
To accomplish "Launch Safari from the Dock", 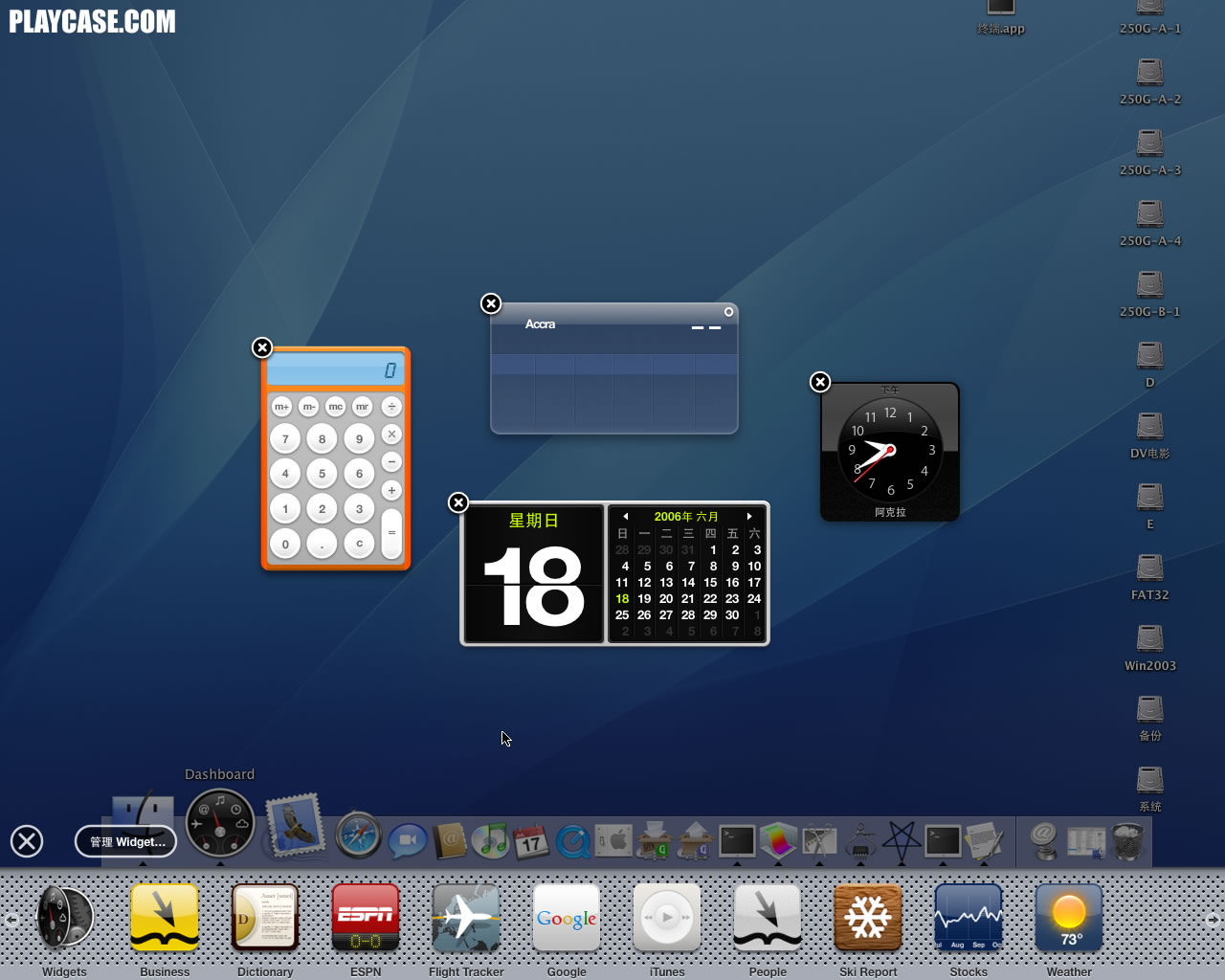I will 359,835.
